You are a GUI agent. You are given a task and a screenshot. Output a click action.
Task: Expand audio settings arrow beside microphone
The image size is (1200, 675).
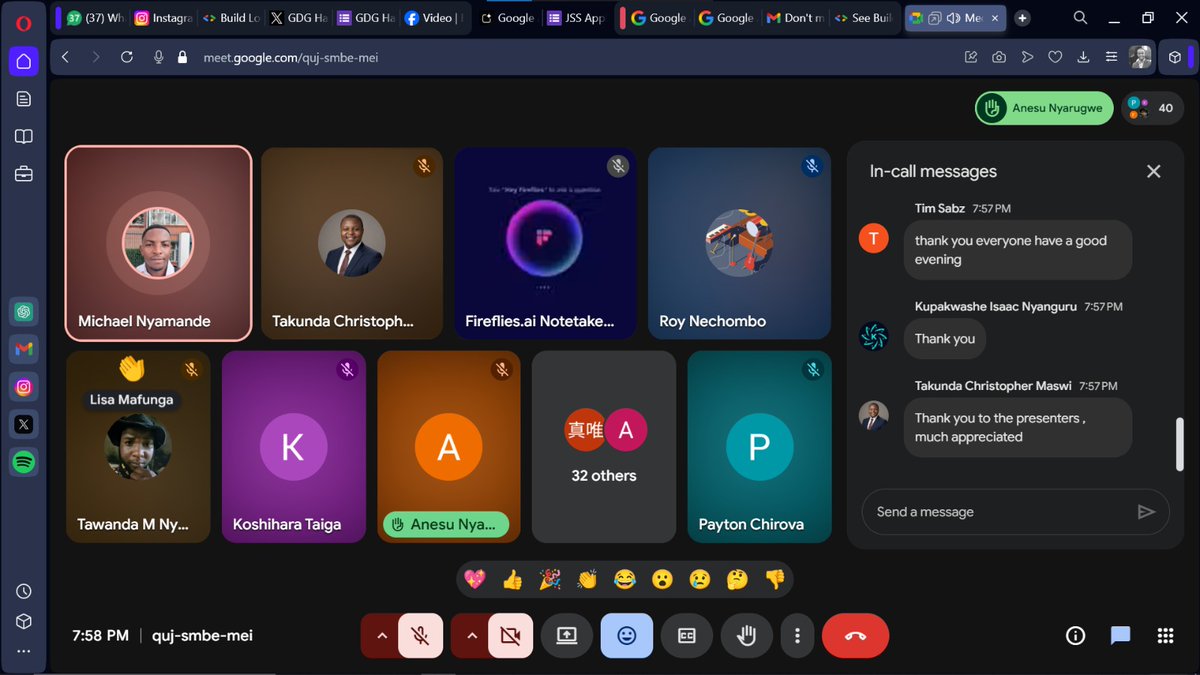(381, 635)
